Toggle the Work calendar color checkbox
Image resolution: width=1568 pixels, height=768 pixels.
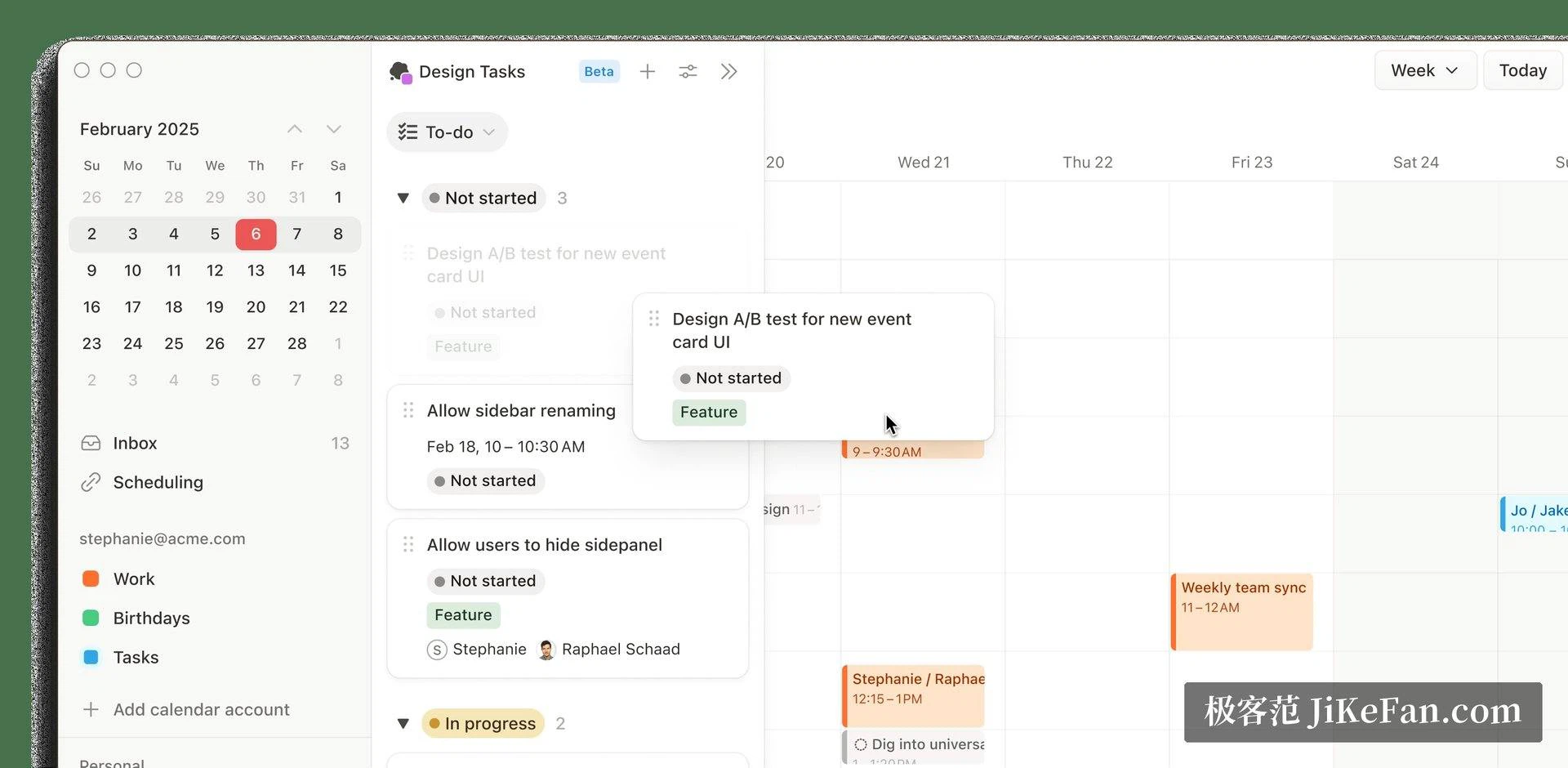pyautogui.click(x=91, y=578)
